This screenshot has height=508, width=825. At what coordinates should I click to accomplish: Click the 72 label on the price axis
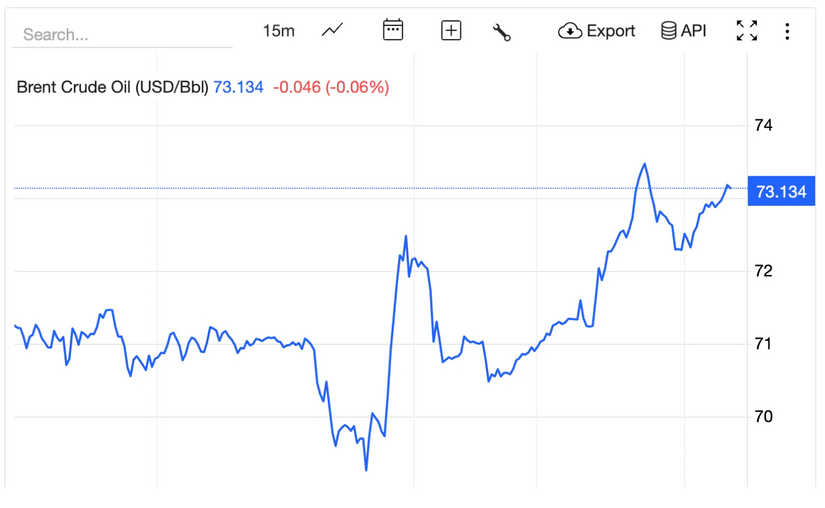click(x=763, y=271)
